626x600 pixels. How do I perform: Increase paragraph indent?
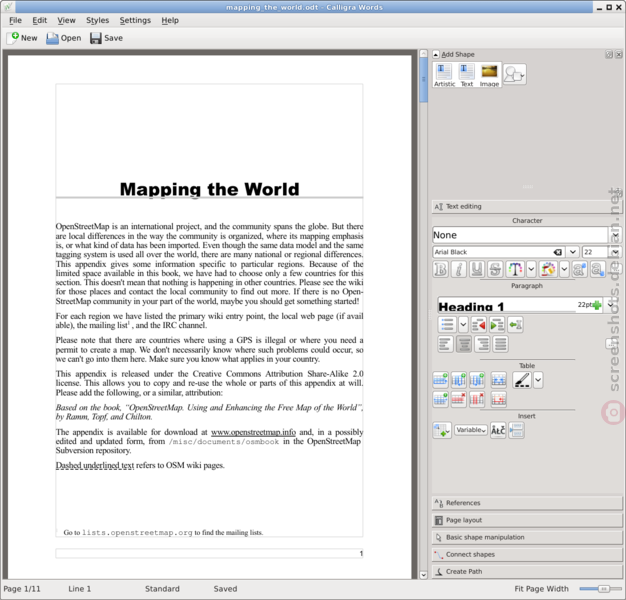[497, 325]
